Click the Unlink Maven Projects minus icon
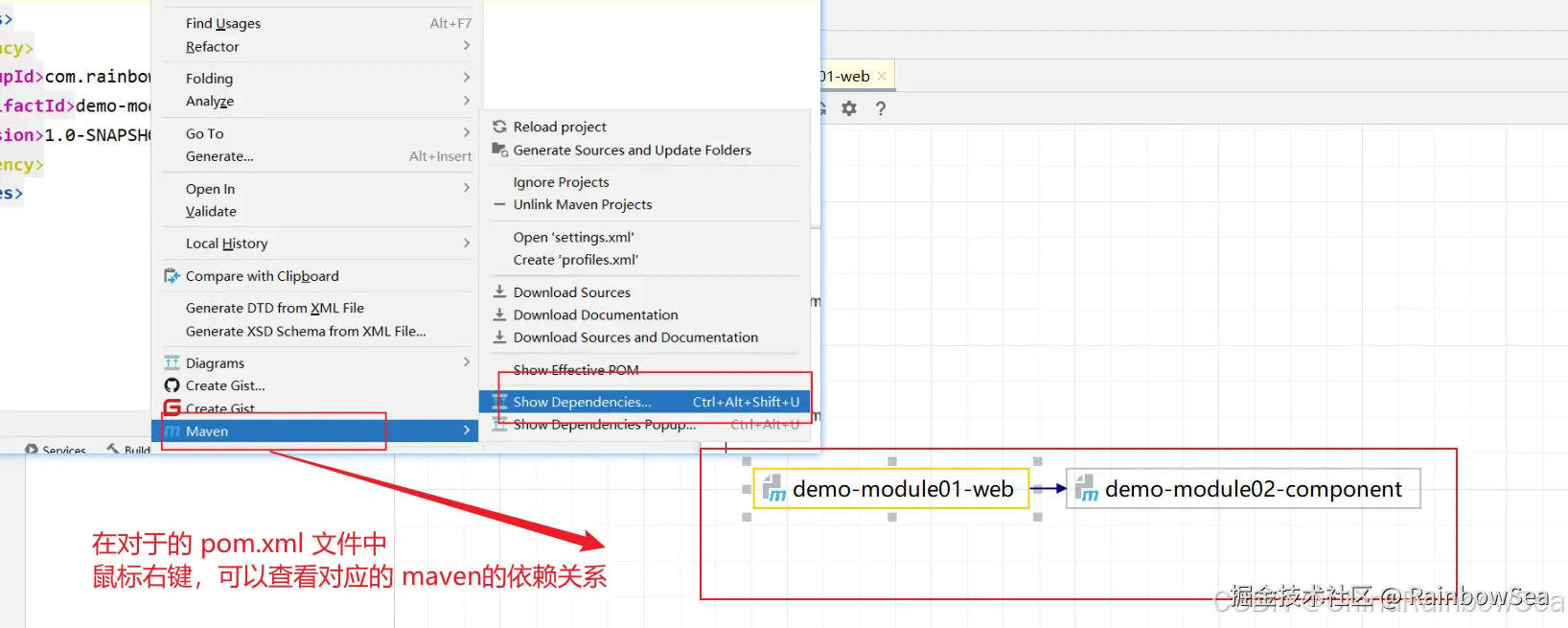The image size is (1568, 628). coord(499,204)
